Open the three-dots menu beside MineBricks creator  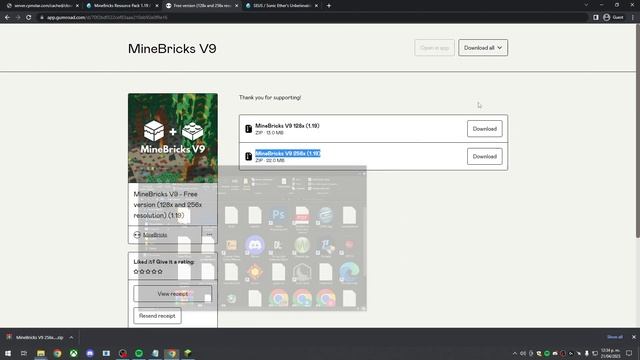(x=209, y=235)
